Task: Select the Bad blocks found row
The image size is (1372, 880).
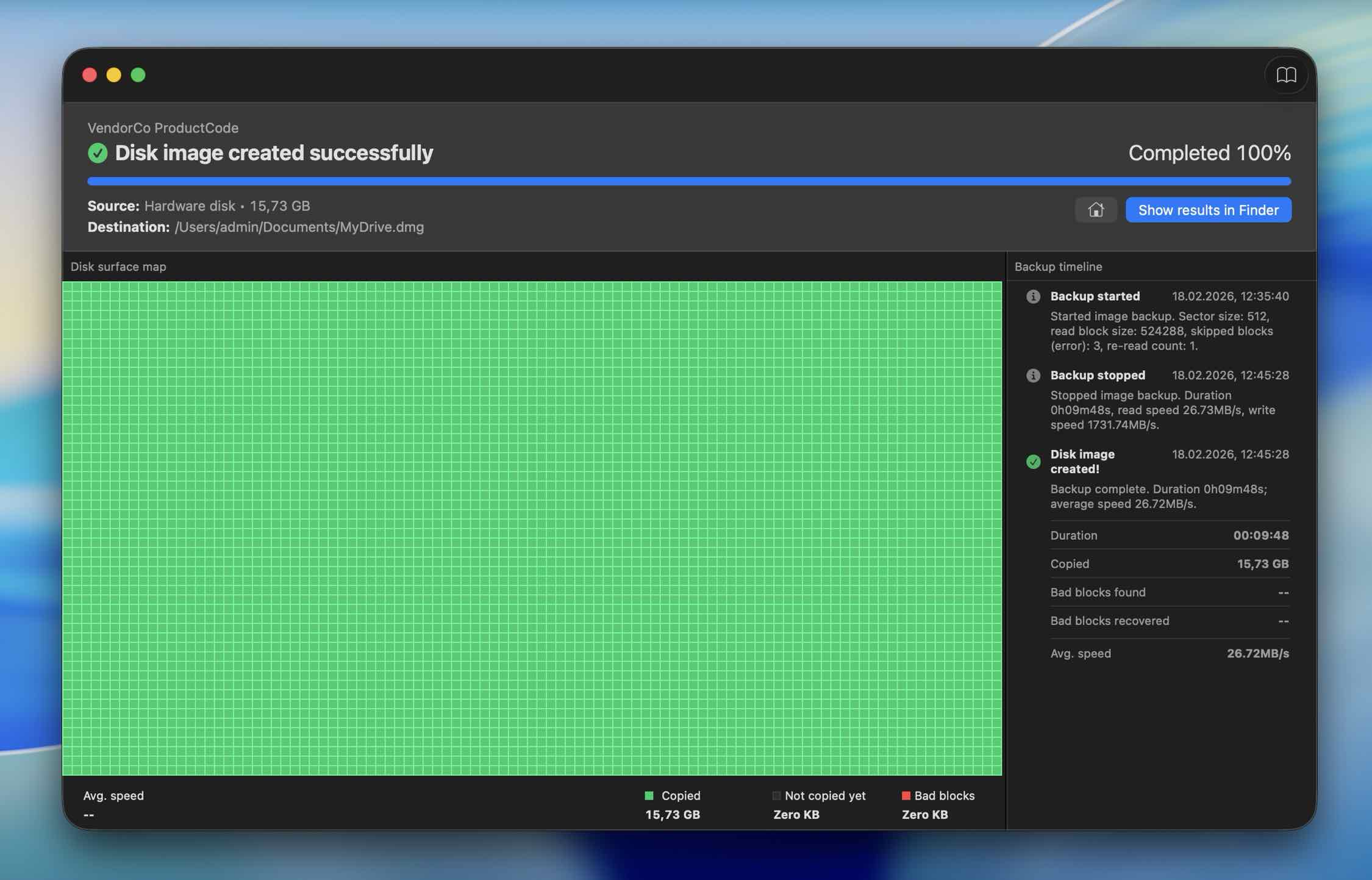Action: tap(1169, 592)
